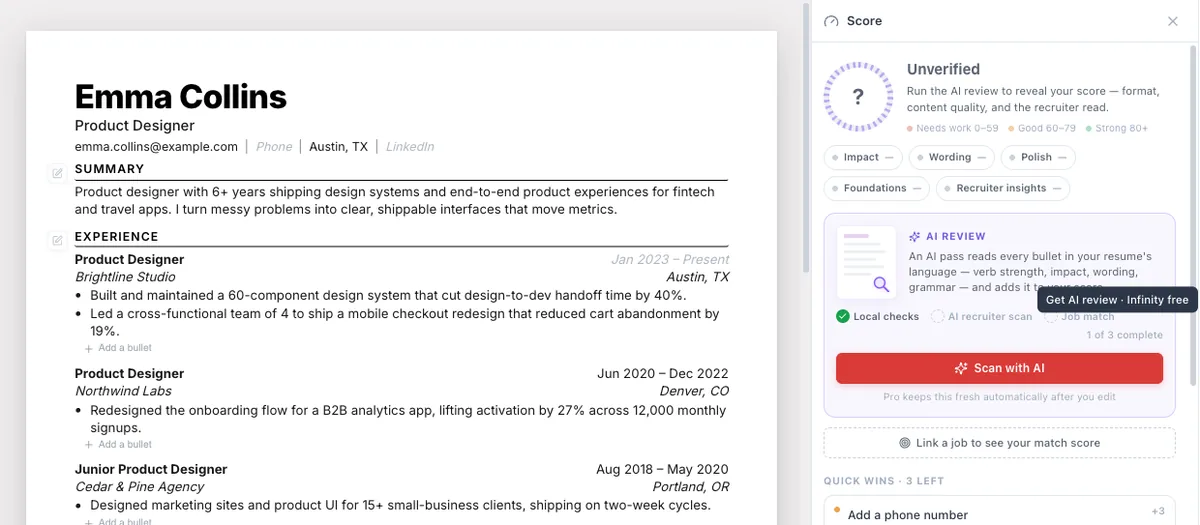Click the question mark score circle

point(858,97)
